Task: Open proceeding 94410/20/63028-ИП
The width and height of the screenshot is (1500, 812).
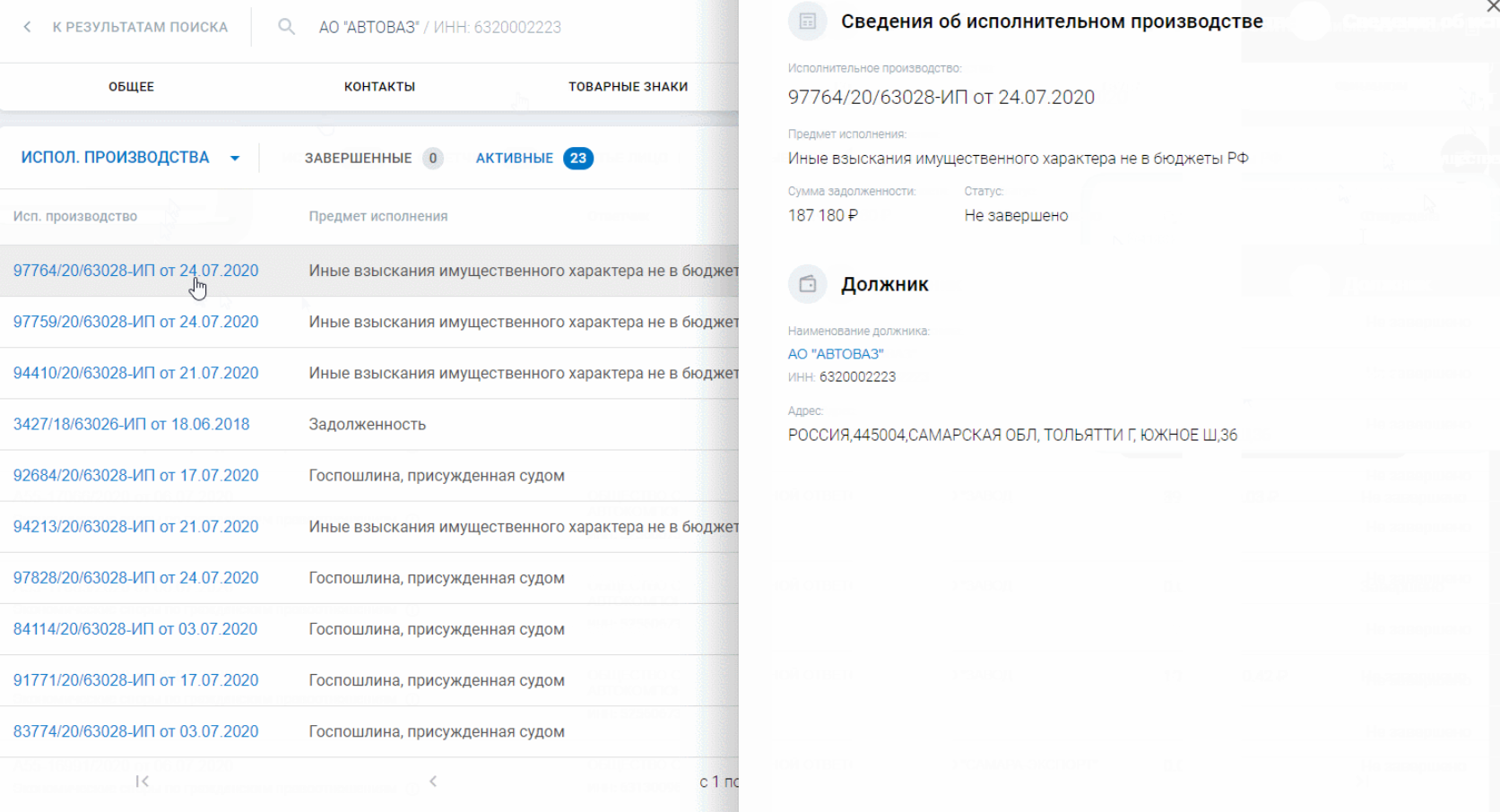Action: [135, 373]
